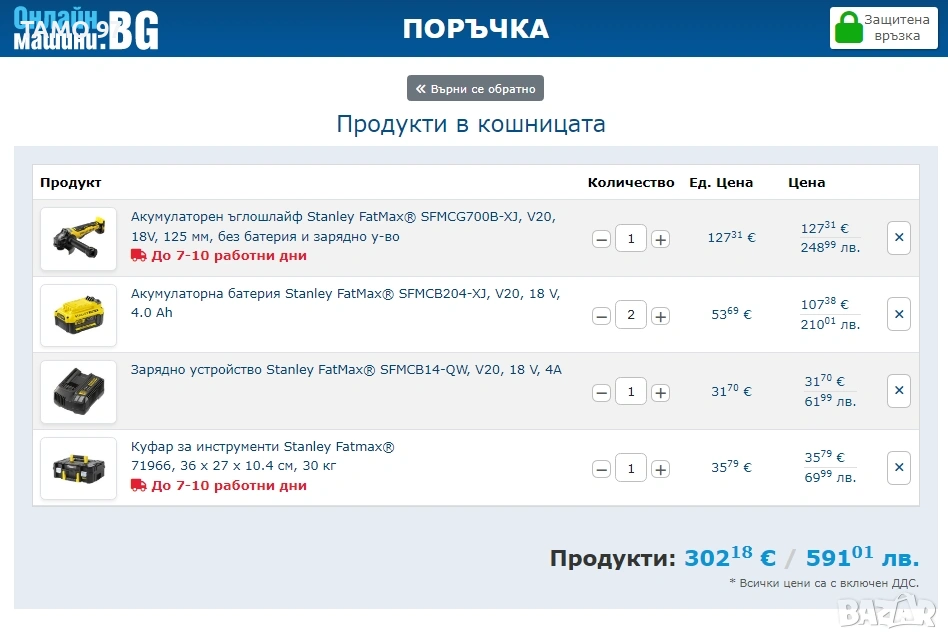
Task: Click the Продукти в кошницата heading
Action: click(471, 124)
